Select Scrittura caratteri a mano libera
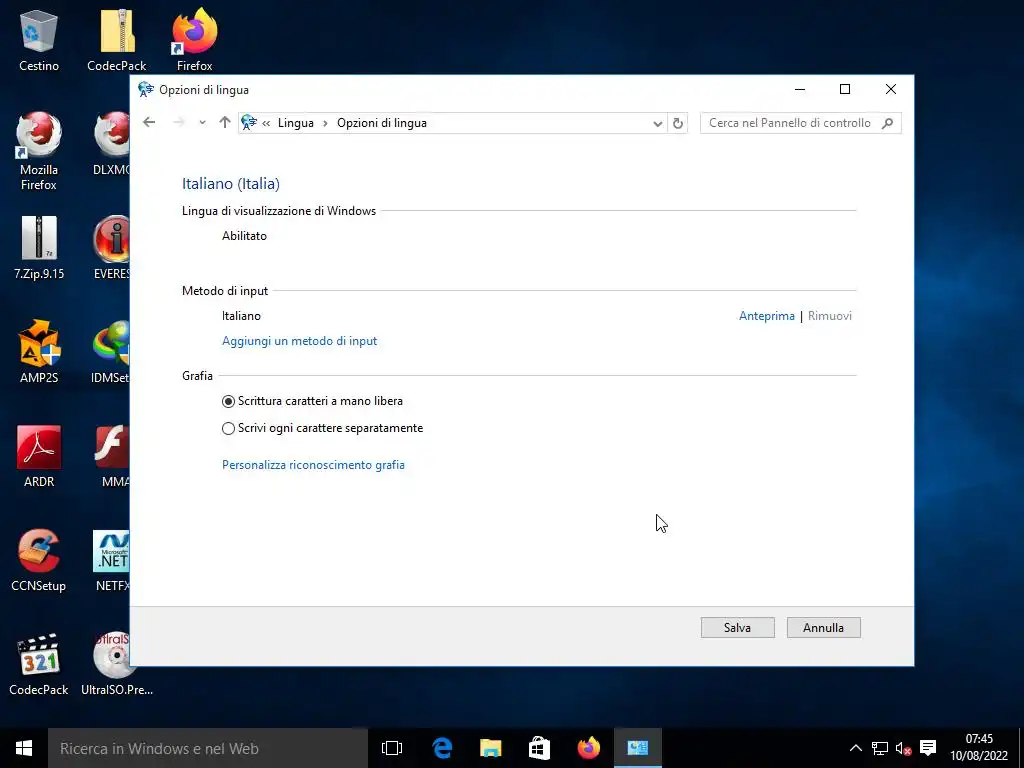The image size is (1024, 768). (312, 401)
